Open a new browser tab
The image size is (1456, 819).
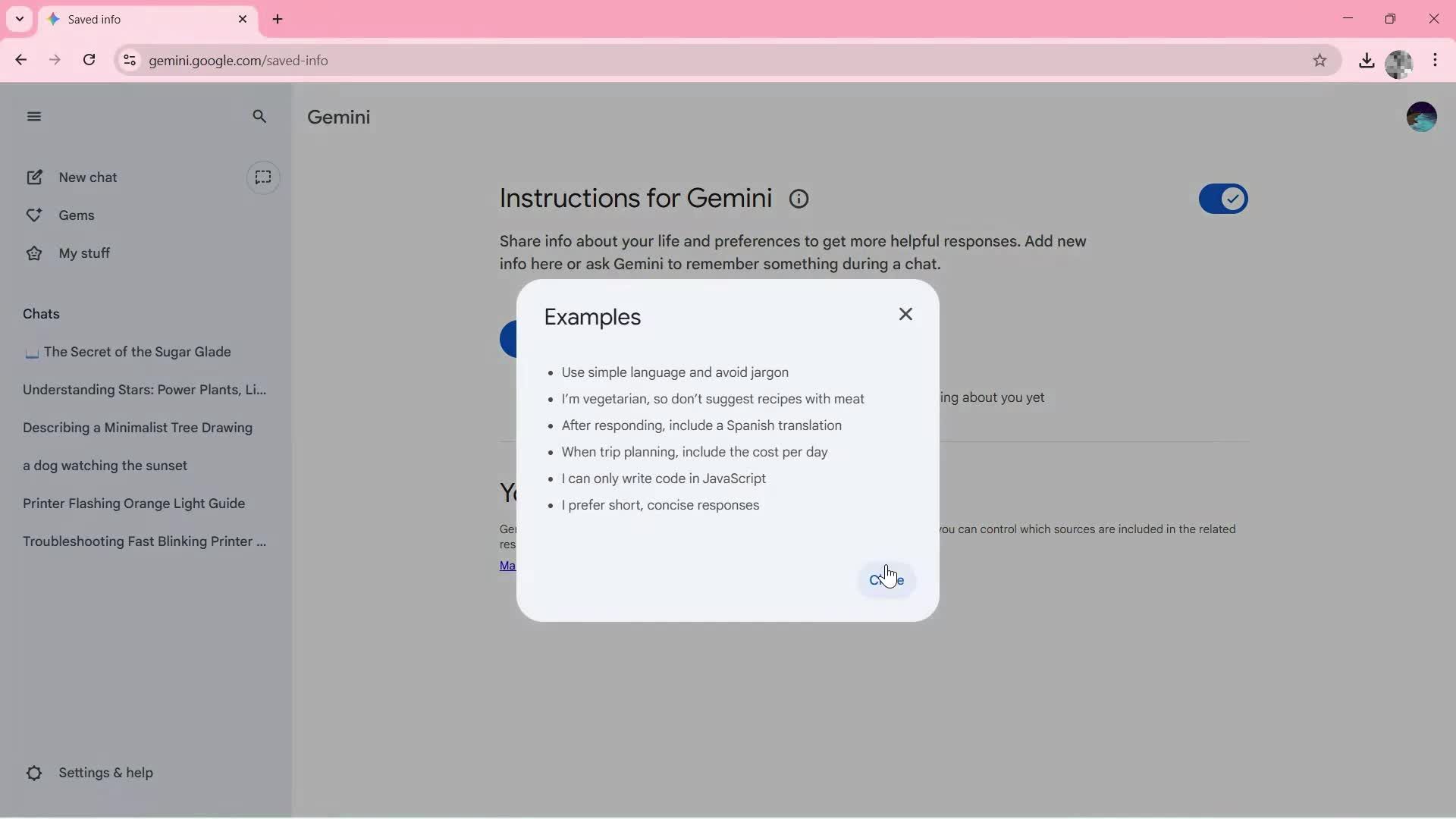click(278, 19)
